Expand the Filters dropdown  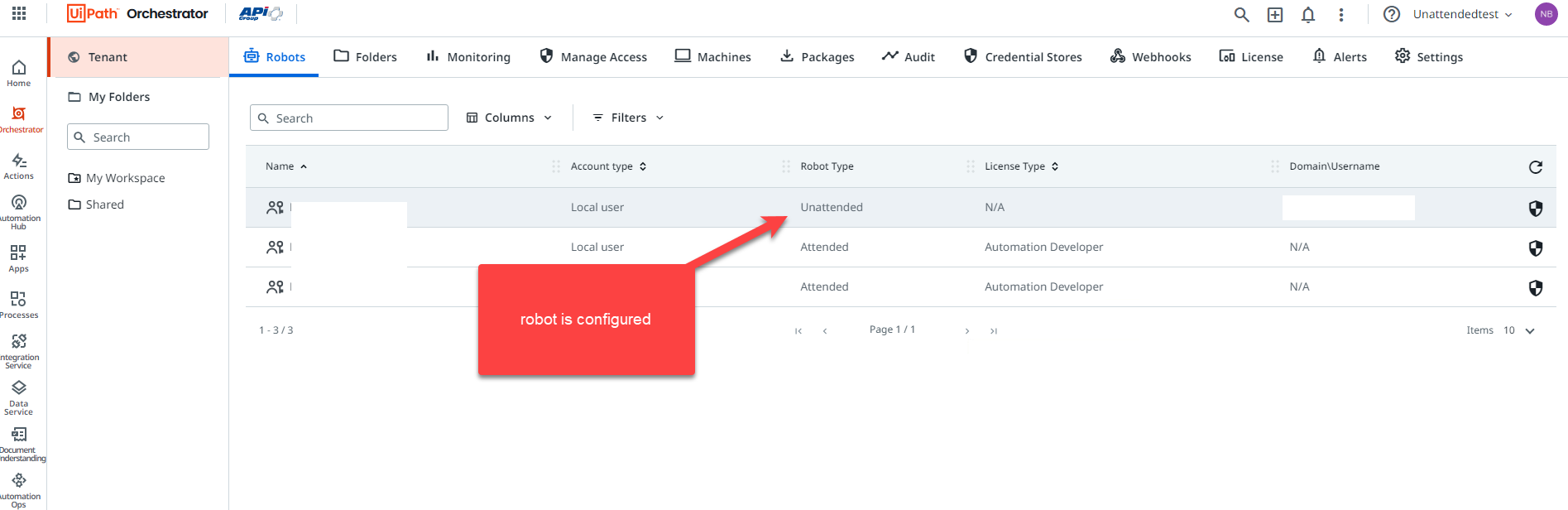pos(628,118)
